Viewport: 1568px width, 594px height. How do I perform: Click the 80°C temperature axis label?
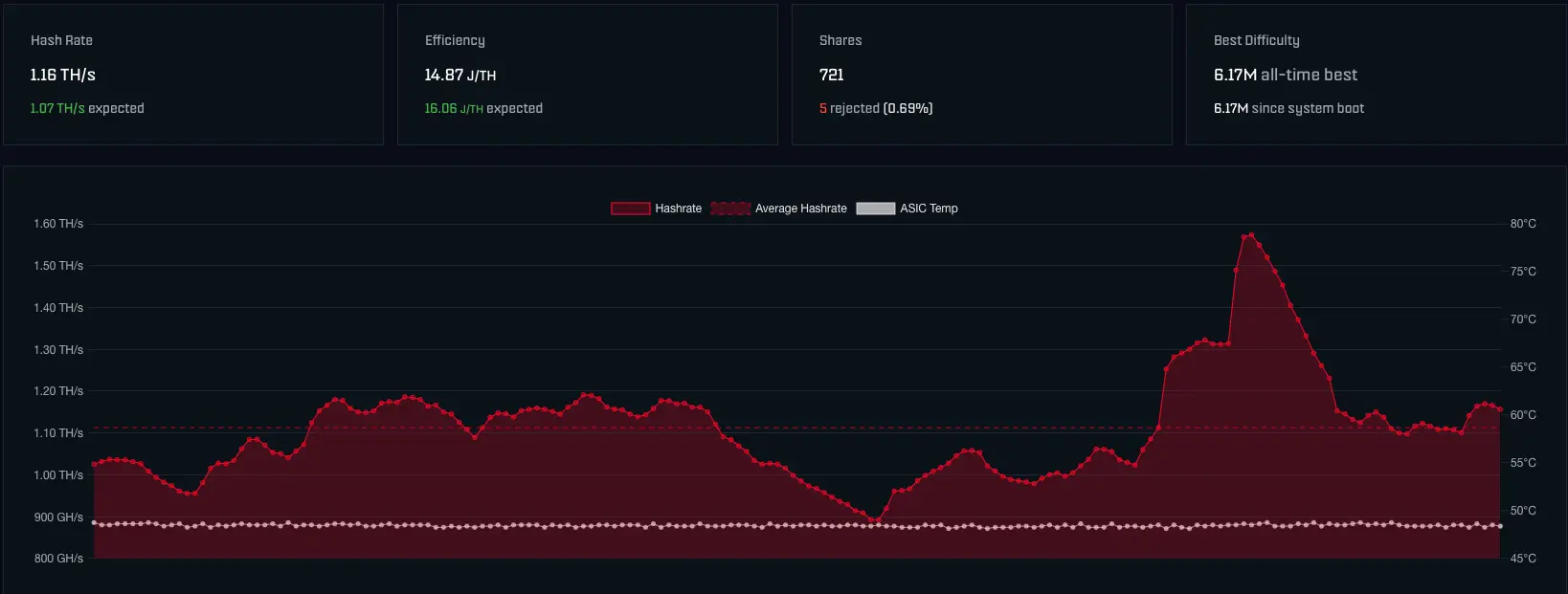click(1523, 224)
